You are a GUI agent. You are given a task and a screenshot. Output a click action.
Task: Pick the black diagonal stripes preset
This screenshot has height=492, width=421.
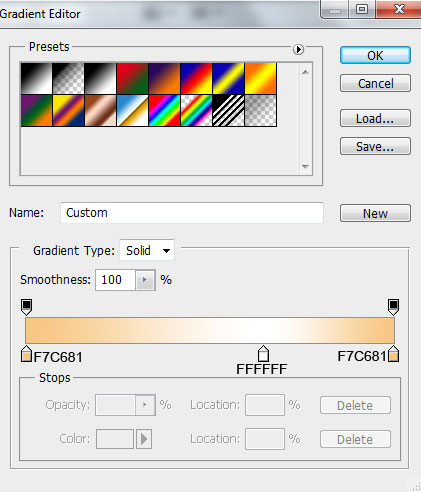pos(229,110)
